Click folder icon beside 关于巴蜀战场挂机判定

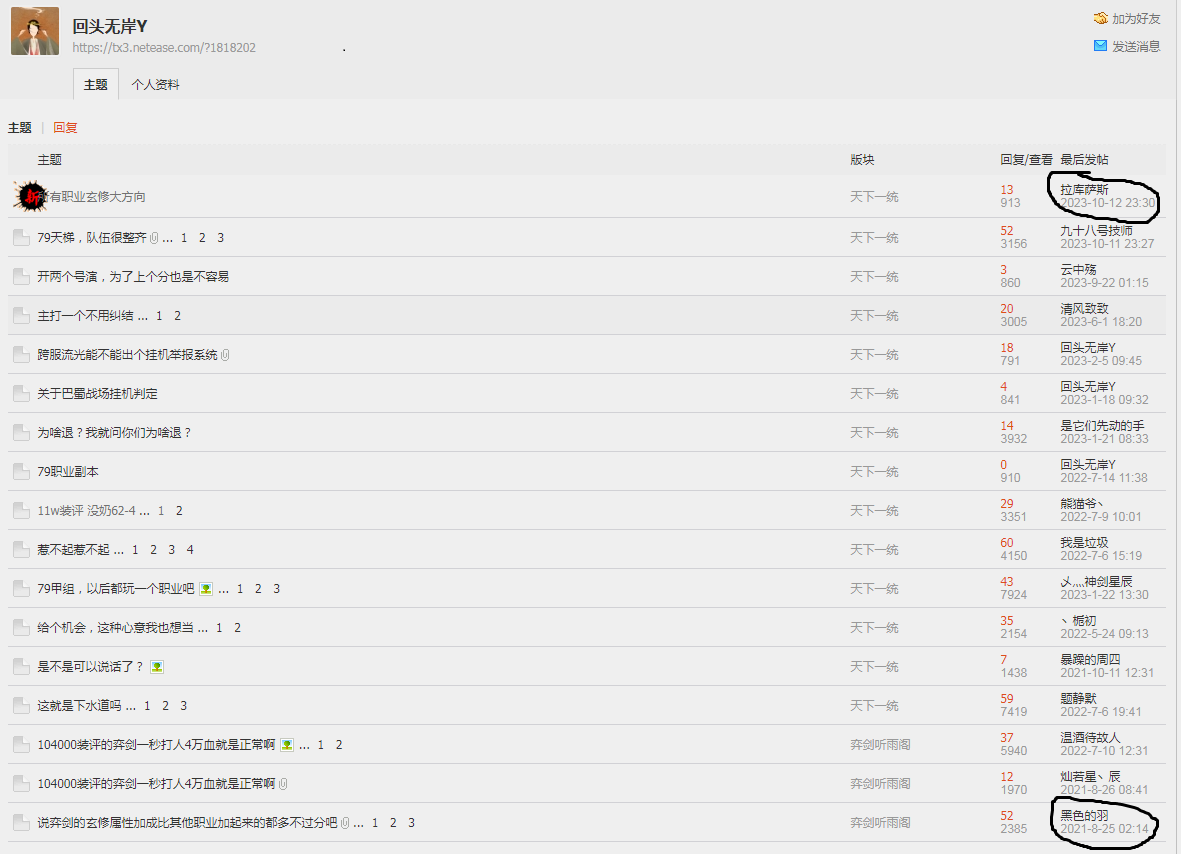(x=21, y=394)
